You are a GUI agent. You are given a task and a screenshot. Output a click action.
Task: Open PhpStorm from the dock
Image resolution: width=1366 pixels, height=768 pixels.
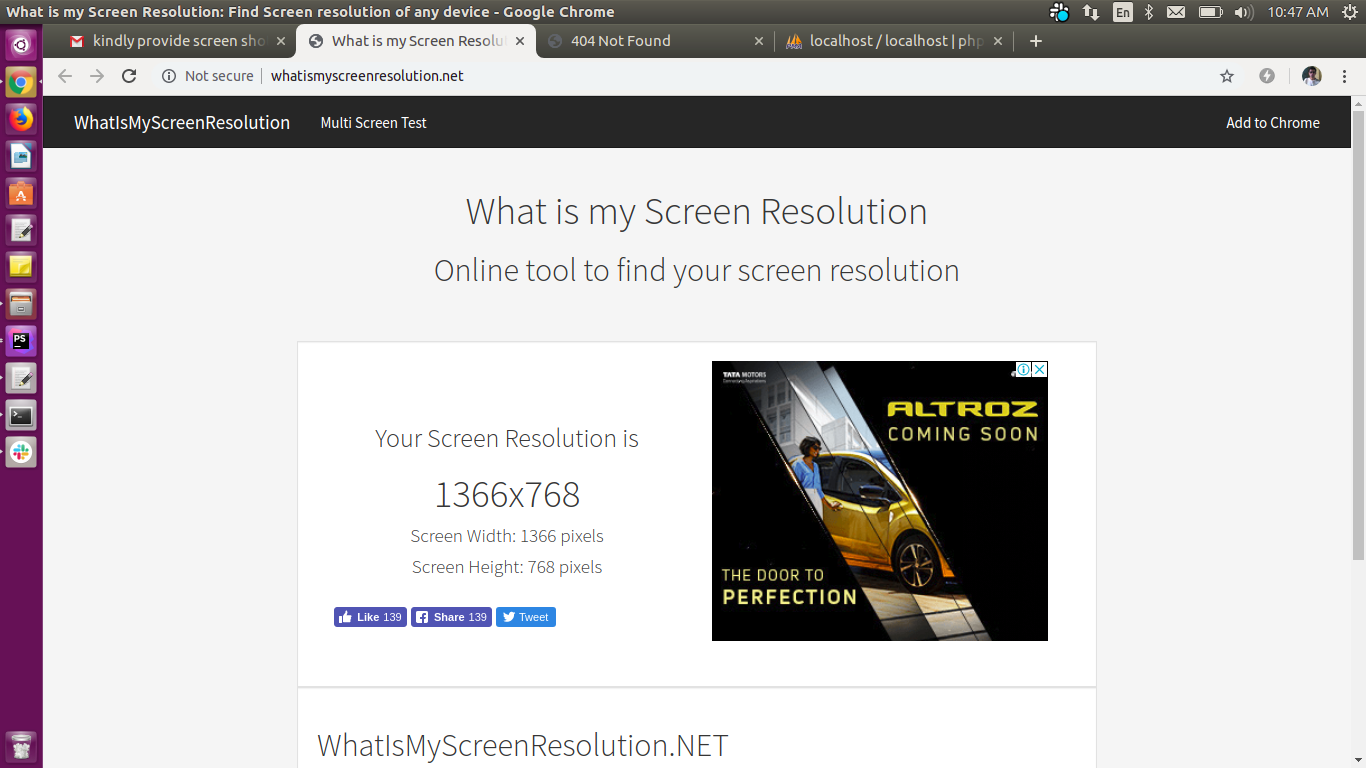click(21, 341)
